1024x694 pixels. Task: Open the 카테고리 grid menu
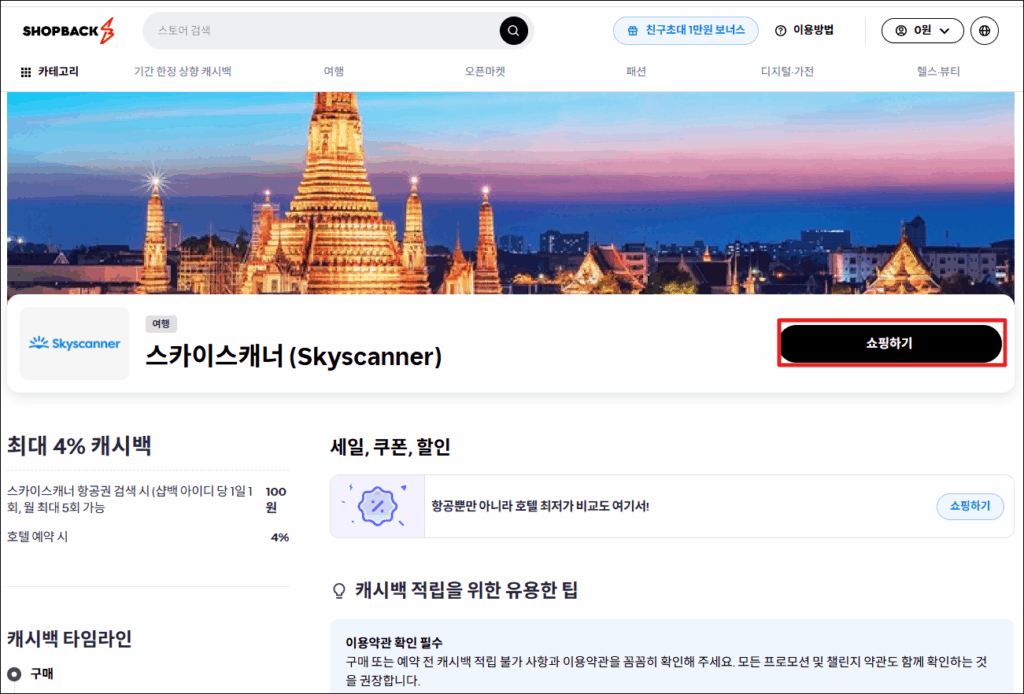tap(50, 72)
